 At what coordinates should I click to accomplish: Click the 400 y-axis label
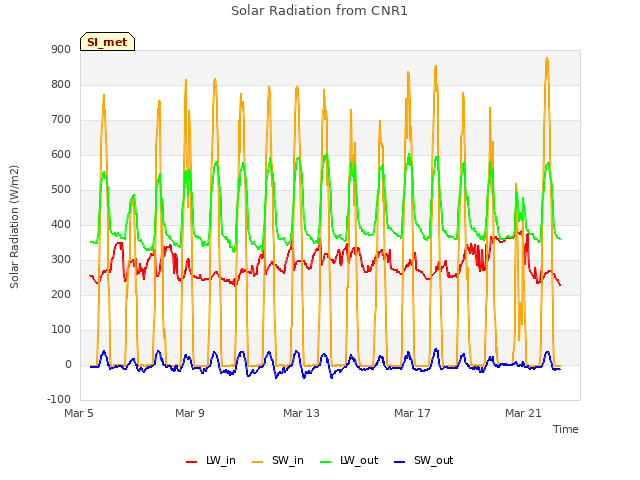tap(61, 224)
